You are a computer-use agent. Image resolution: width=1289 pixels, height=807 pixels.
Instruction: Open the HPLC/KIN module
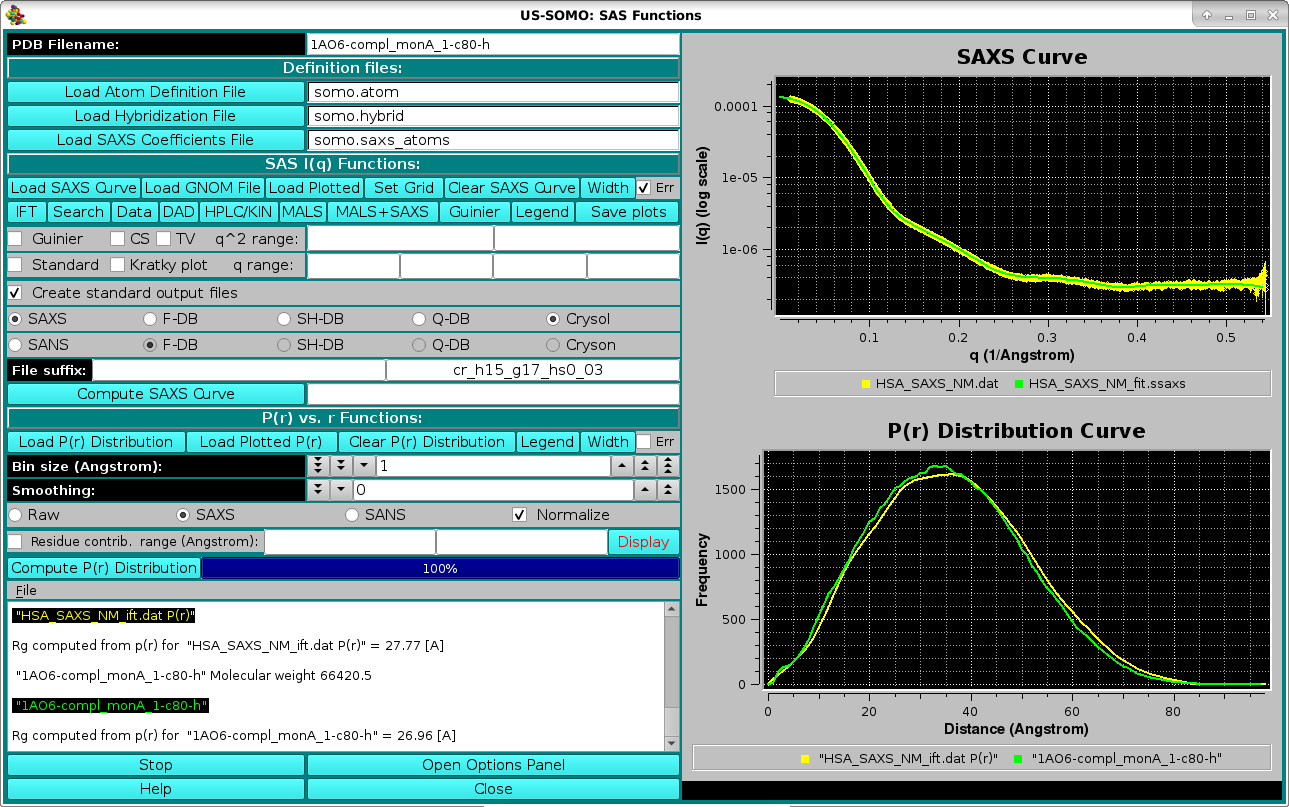239,212
